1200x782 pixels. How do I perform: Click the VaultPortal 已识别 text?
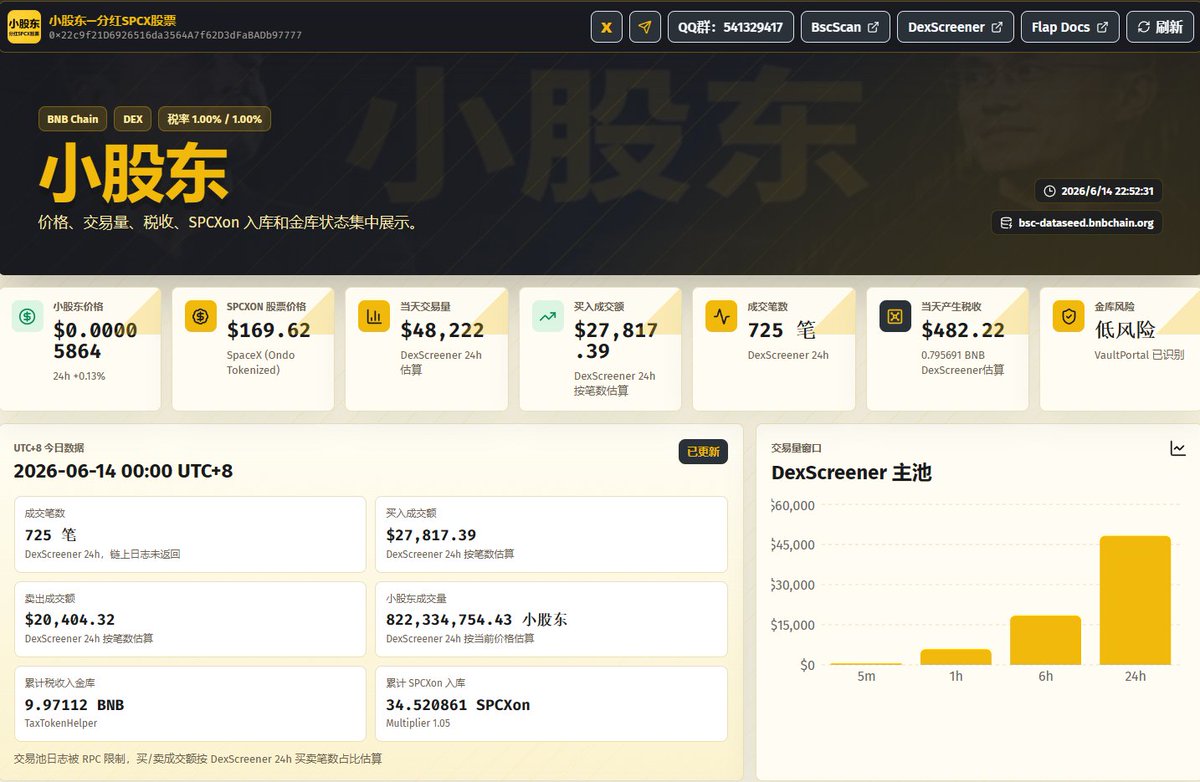click(1139, 355)
